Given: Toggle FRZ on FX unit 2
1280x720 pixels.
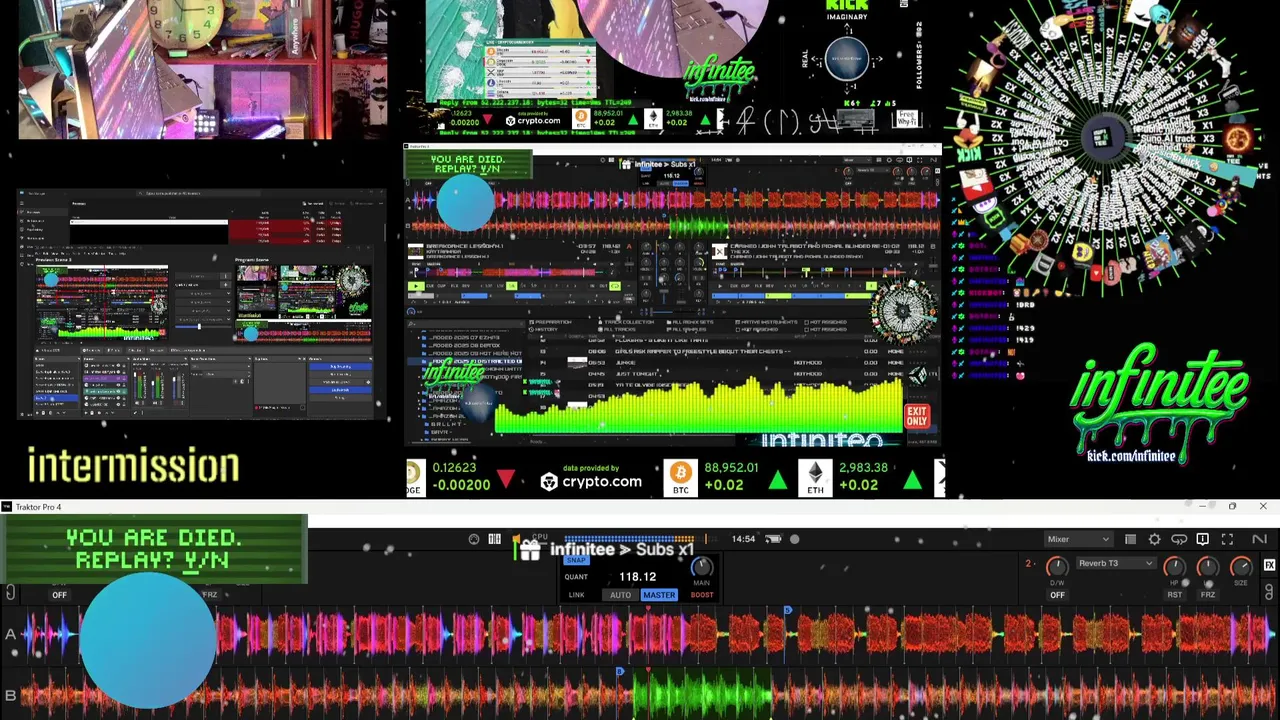Looking at the screenshot, I should point(1208,595).
